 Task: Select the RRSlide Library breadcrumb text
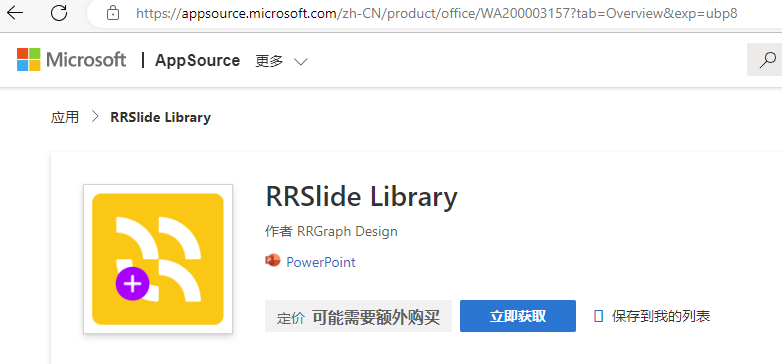tap(161, 118)
